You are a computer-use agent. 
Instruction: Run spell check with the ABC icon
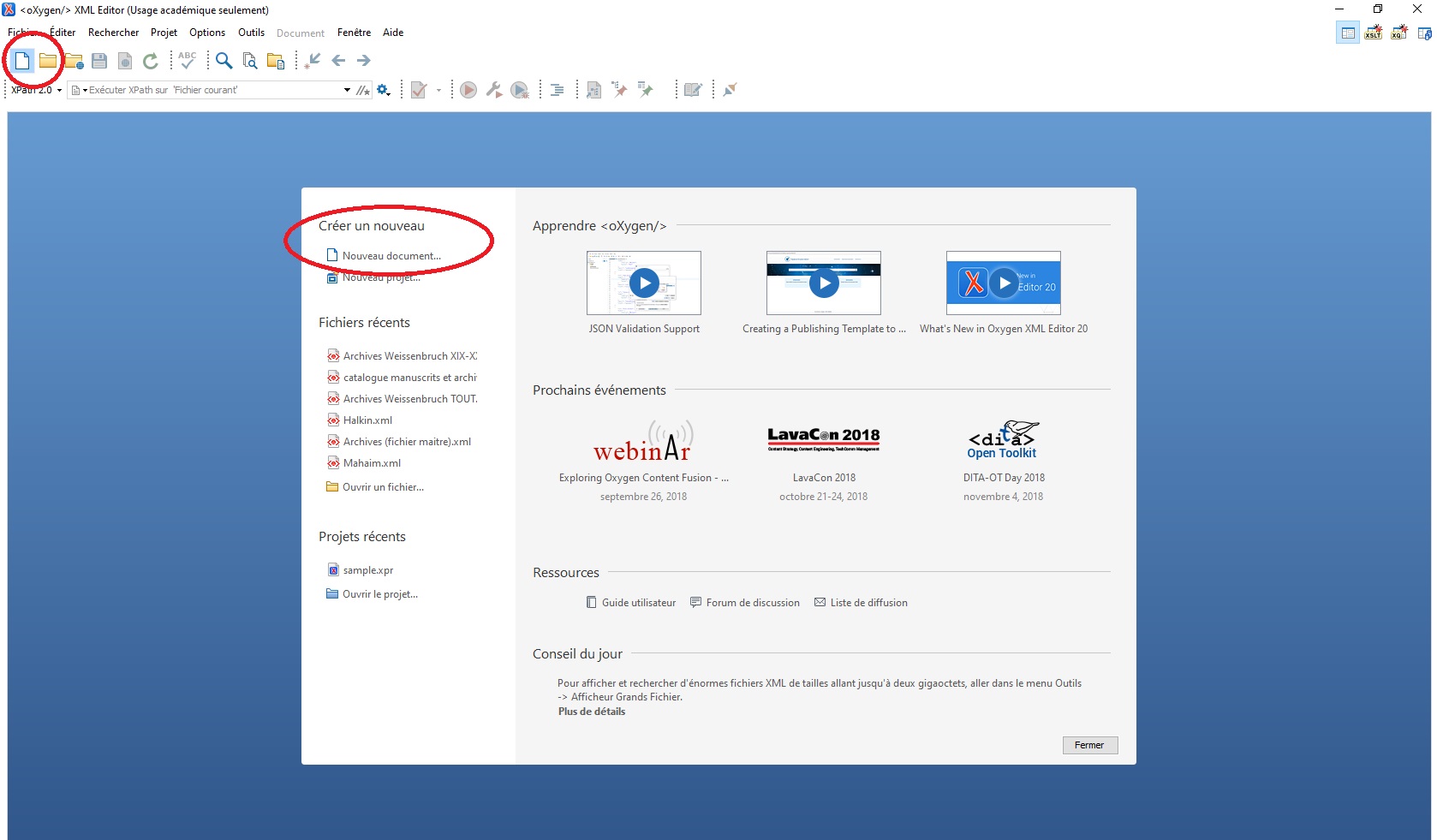pyautogui.click(x=187, y=60)
